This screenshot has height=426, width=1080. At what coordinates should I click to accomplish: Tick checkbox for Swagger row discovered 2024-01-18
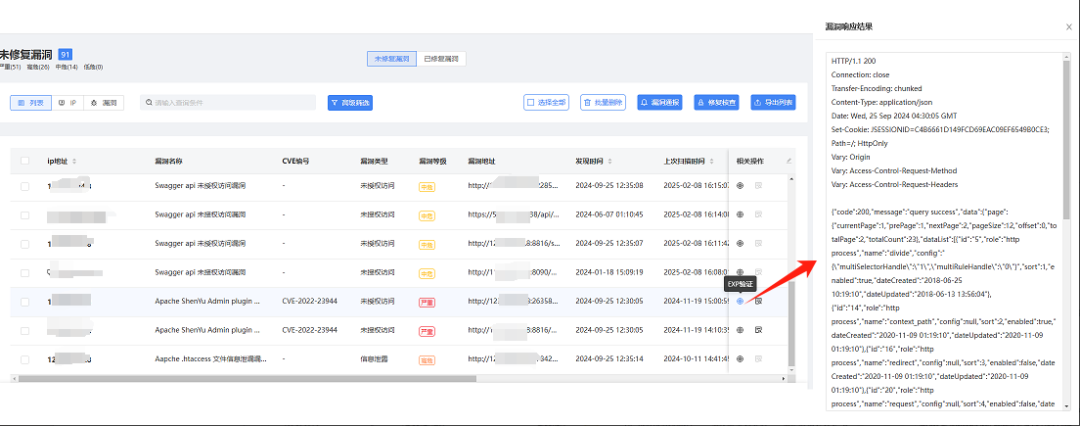(25, 273)
